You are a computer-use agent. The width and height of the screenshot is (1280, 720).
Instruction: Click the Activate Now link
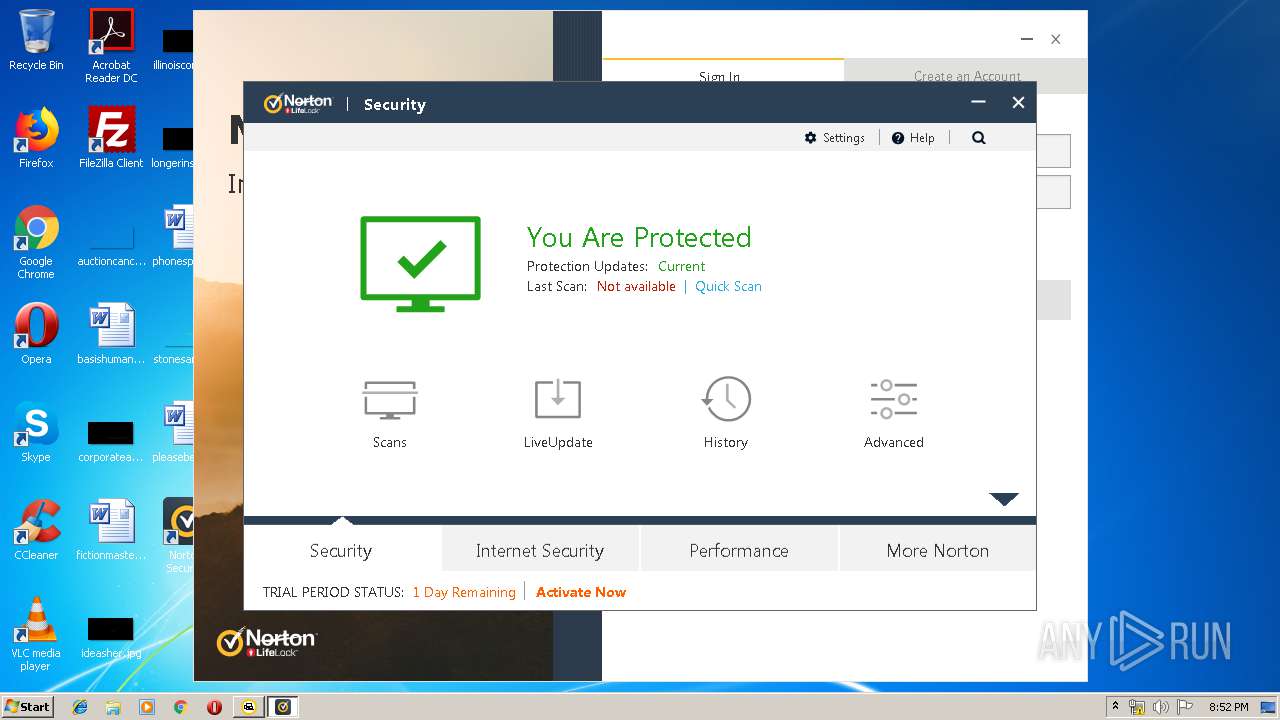click(581, 592)
